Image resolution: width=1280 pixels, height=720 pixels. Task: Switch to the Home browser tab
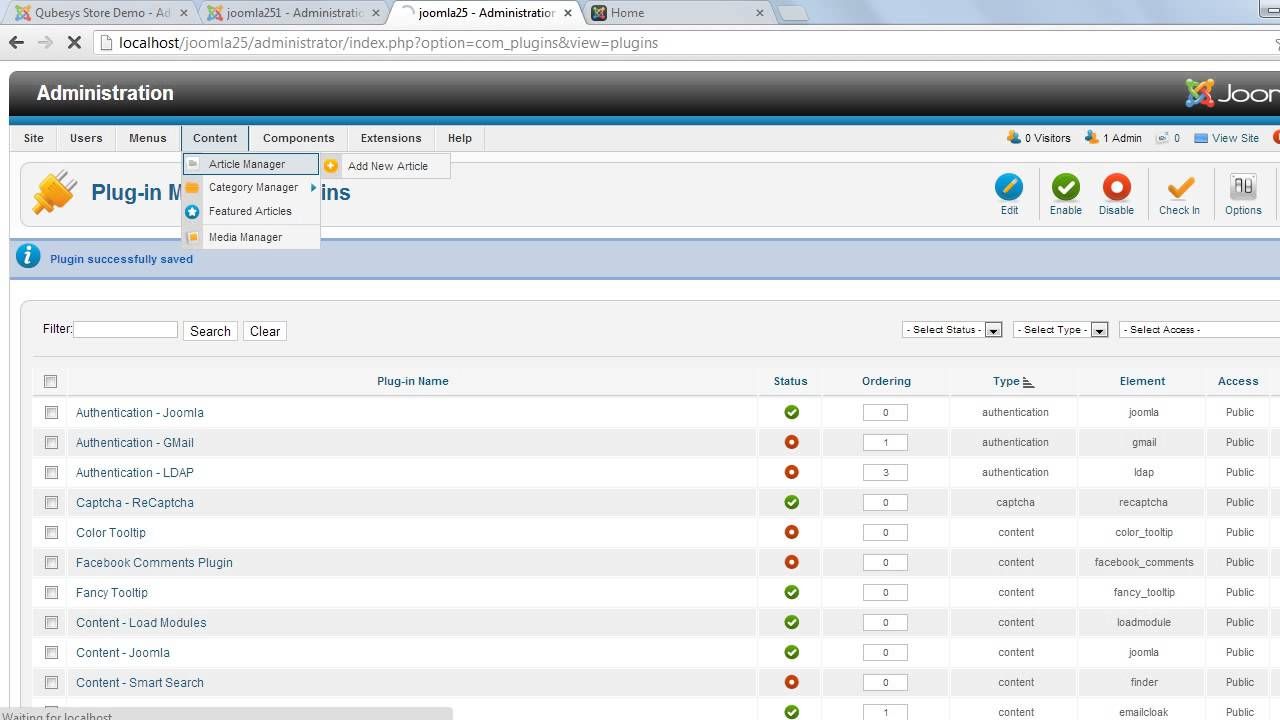click(x=677, y=13)
